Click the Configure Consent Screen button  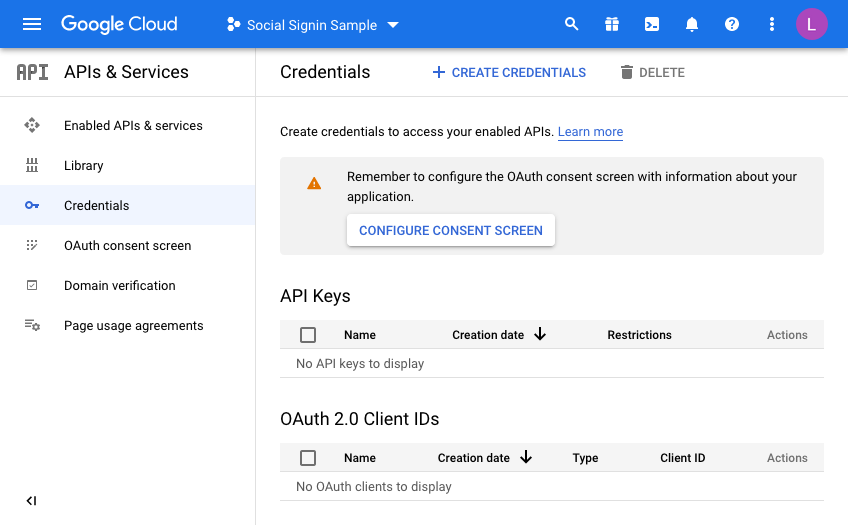[450, 230]
